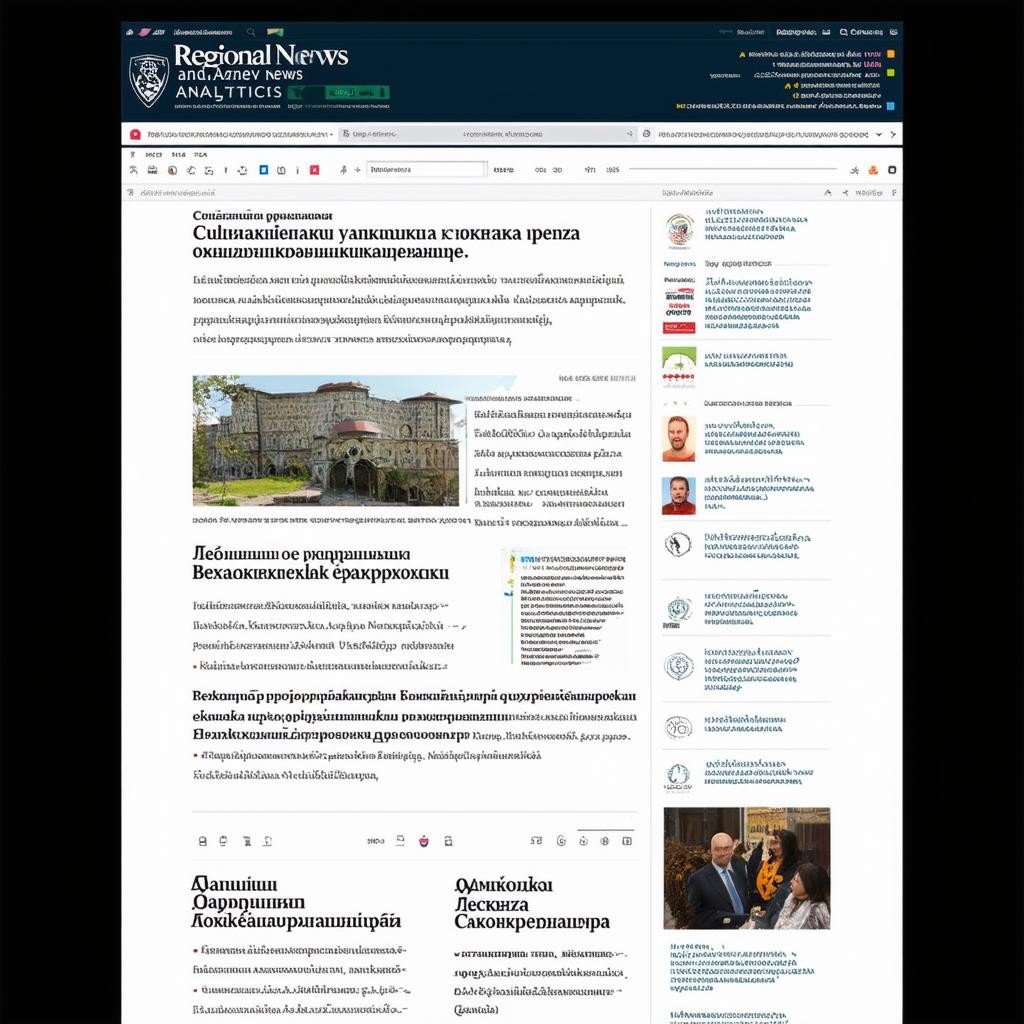Open the dropdown arrow in the middle address field
The width and height of the screenshot is (1024, 1024).
pyautogui.click(x=629, y=133)
